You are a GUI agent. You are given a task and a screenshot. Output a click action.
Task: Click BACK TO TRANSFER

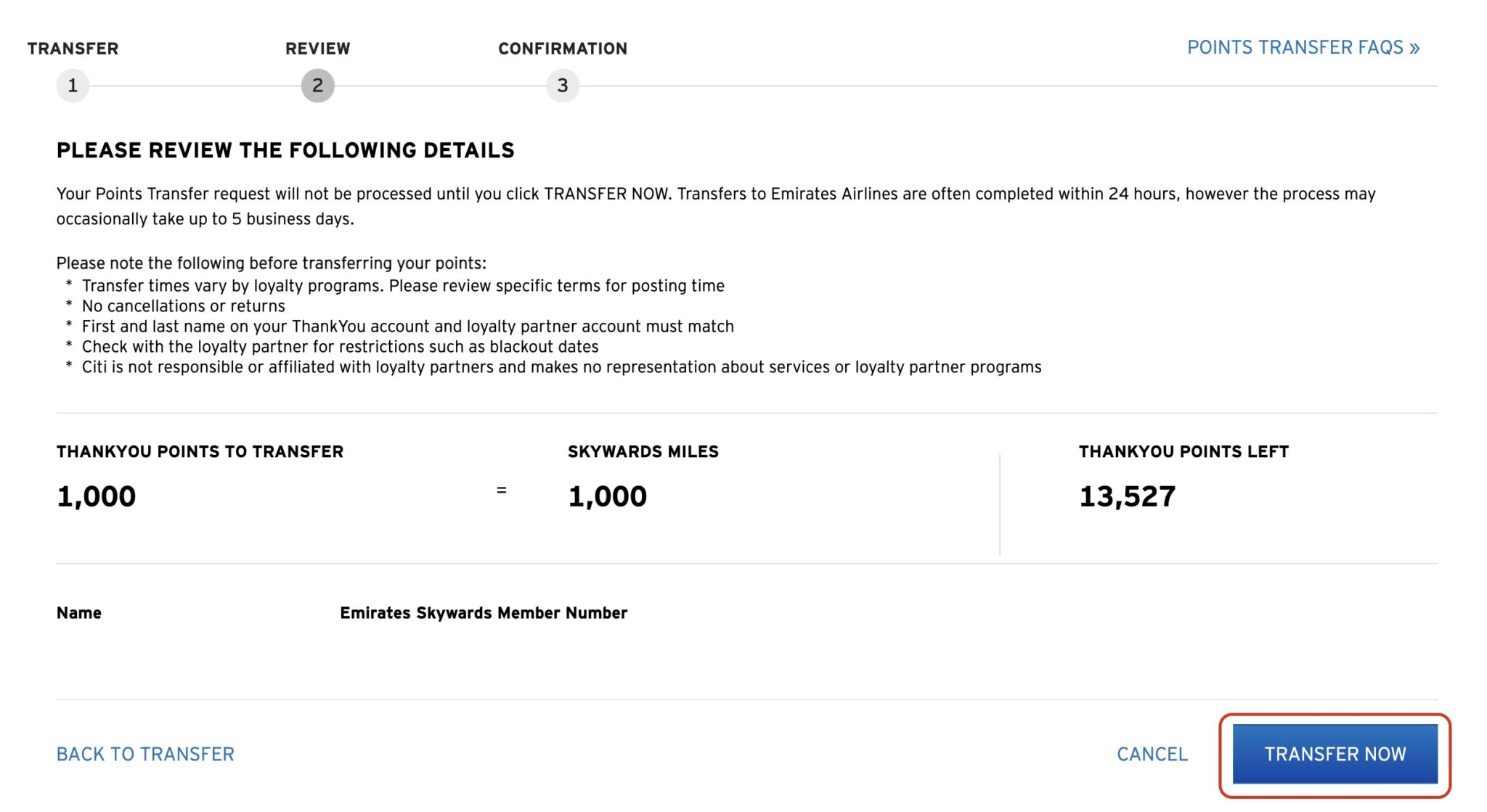coord(144,754)
